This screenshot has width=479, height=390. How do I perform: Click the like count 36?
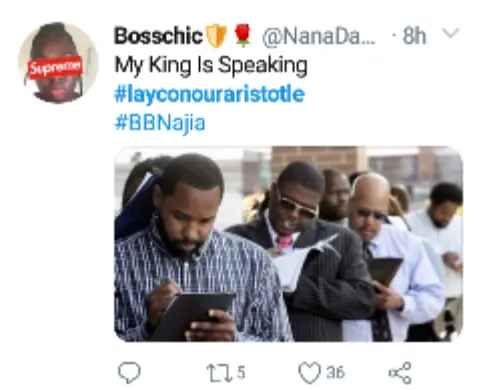[335, 372]
